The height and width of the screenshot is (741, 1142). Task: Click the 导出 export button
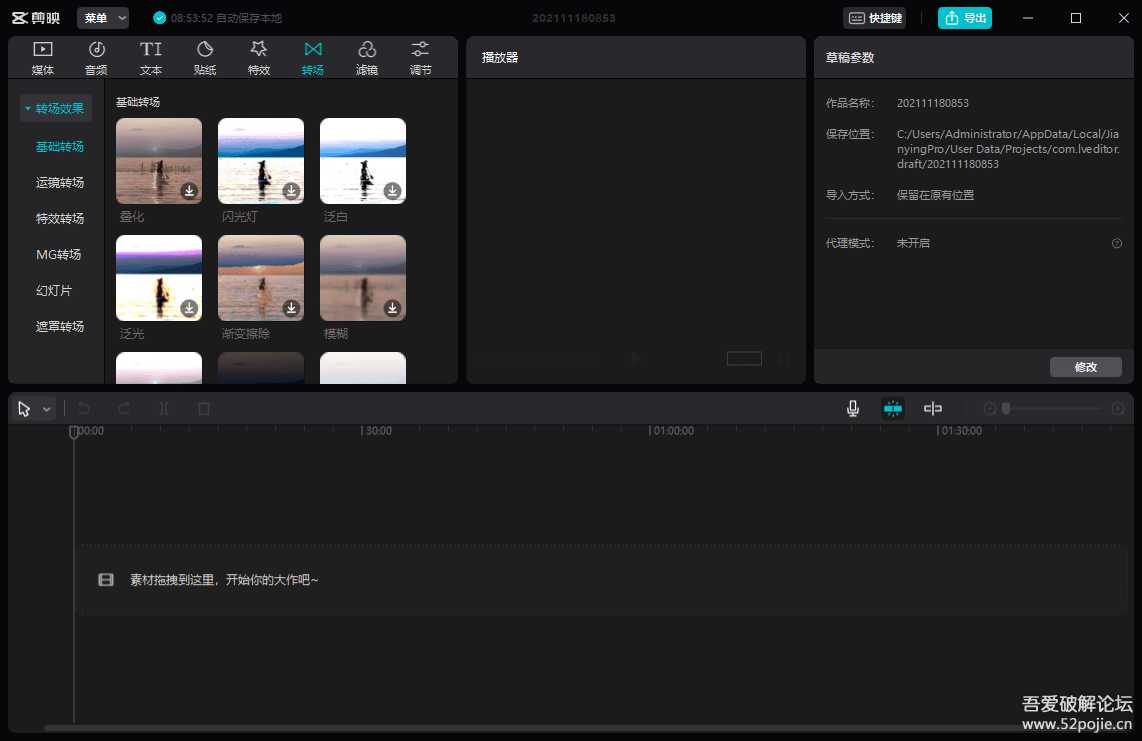pyautogui.click(x=964, y=17)
